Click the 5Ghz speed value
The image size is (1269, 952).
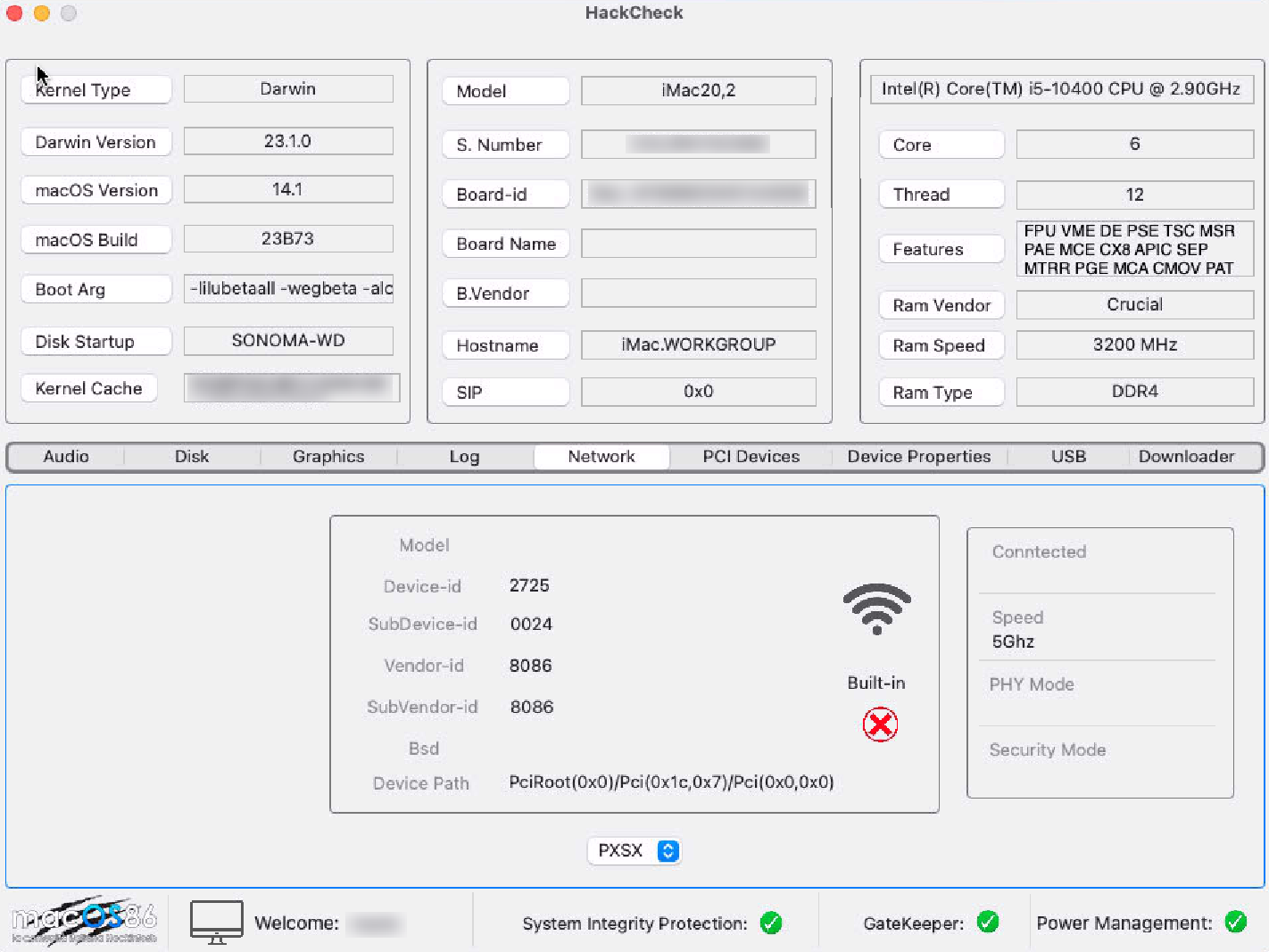pyautogui.click(x=1013, y=642)
